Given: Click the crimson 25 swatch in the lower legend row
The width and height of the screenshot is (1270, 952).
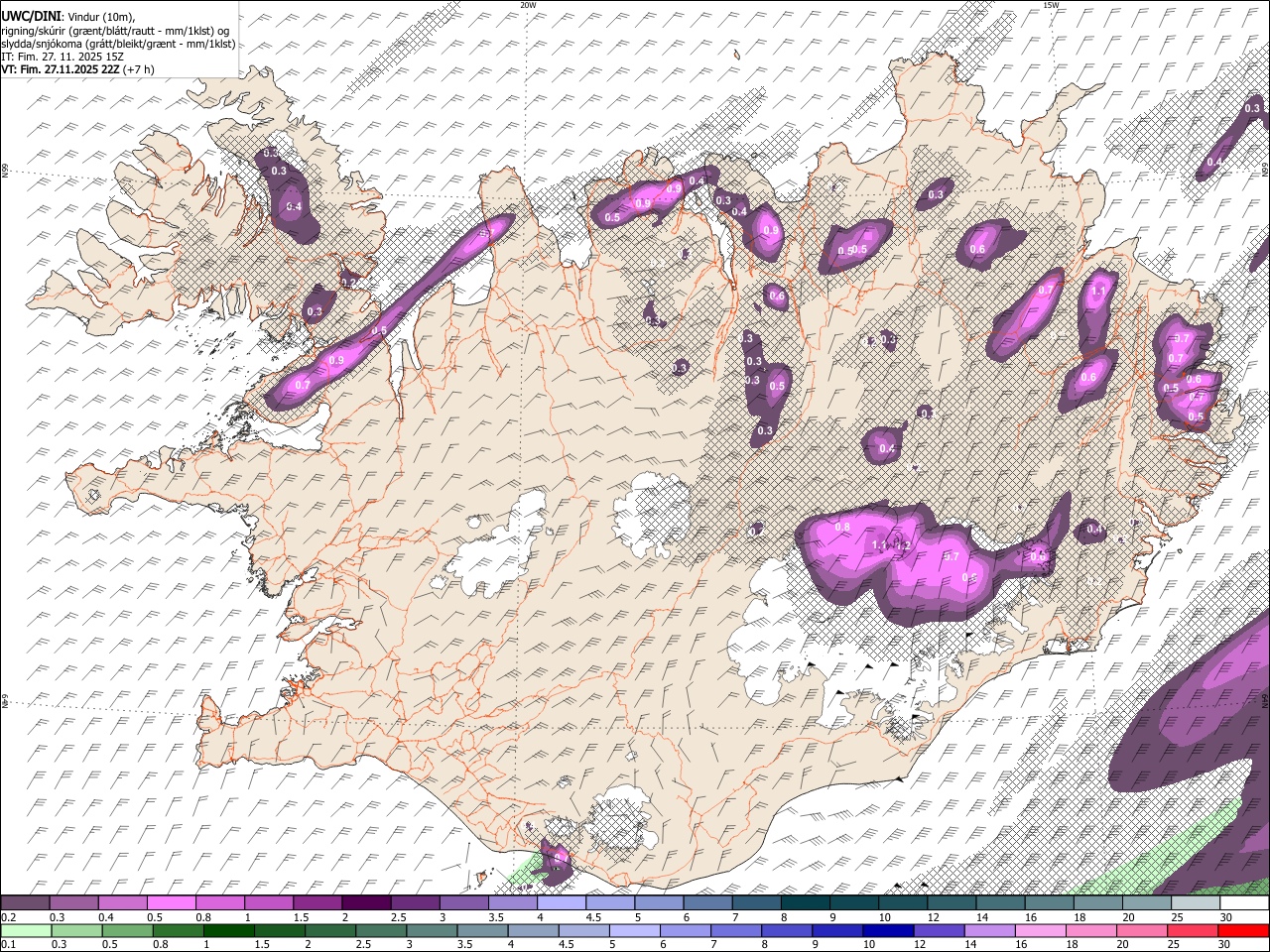Looking at the screenshot, I should coord(1192,930).
